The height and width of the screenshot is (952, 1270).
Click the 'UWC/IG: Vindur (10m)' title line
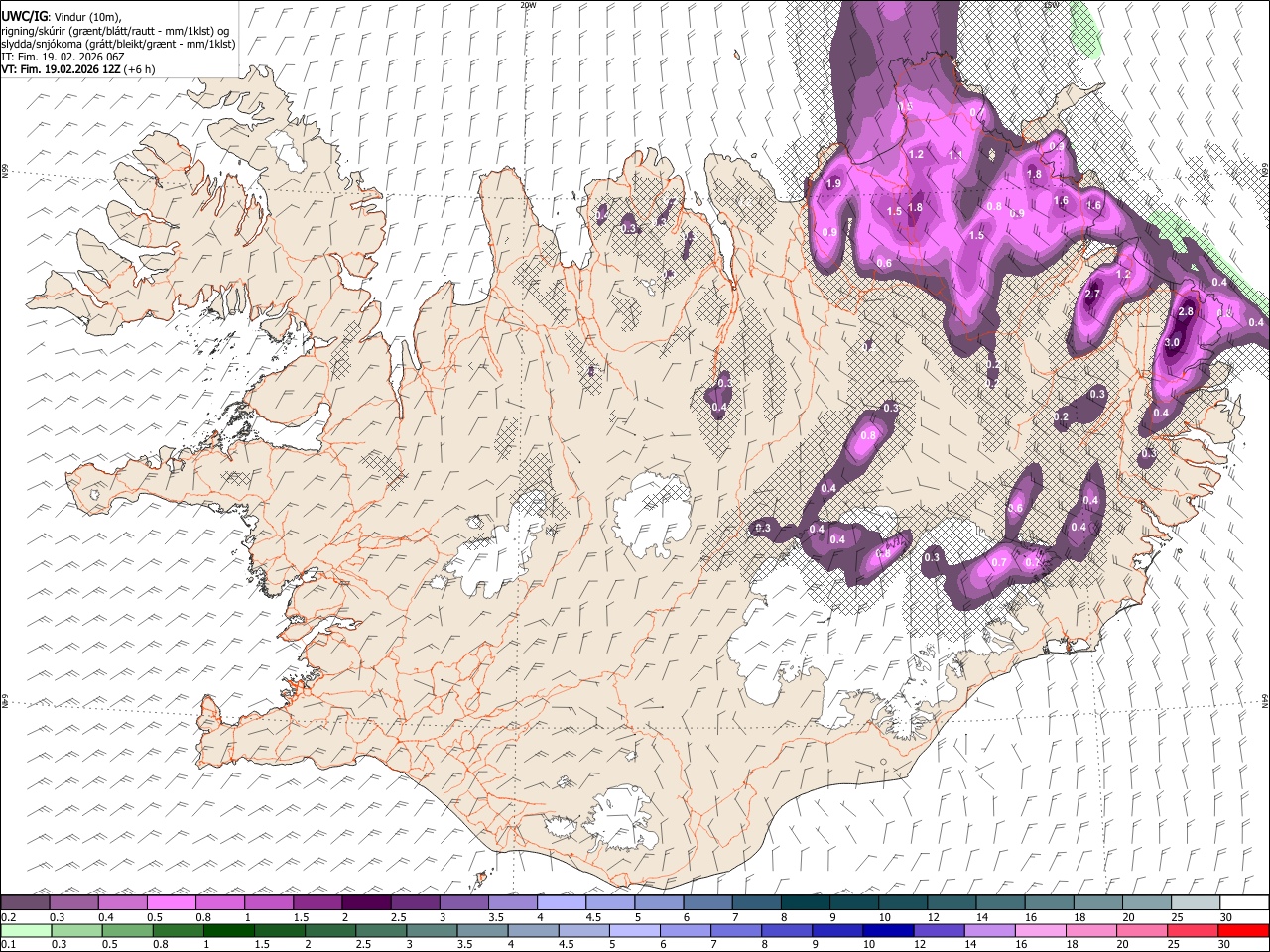pyautogui.click(x=62, y=15)
